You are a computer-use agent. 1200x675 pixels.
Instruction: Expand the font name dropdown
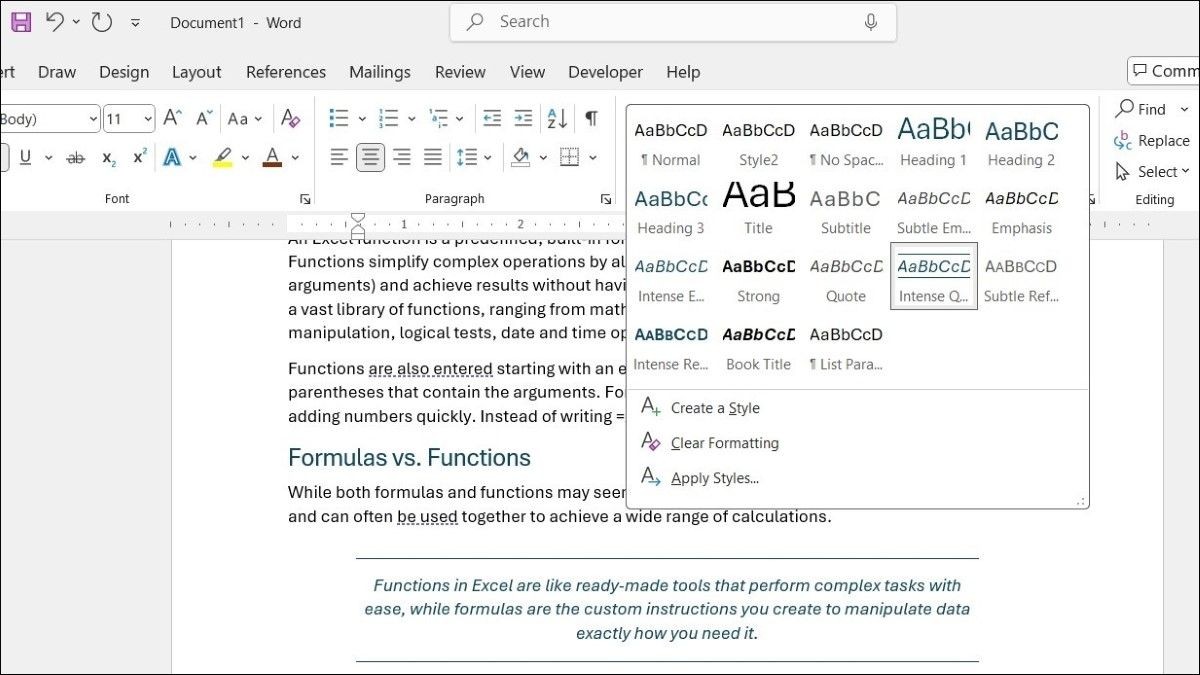tap(93, 119)
